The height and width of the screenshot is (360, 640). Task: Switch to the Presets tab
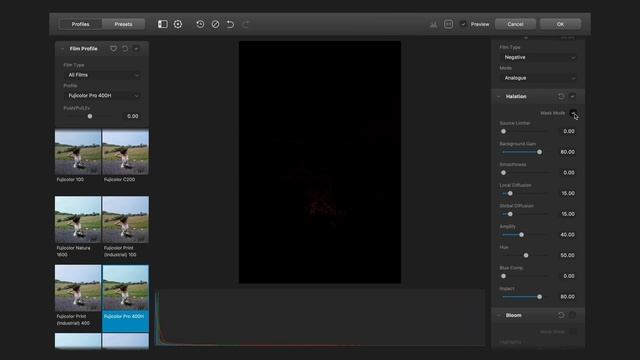[123, 24]
